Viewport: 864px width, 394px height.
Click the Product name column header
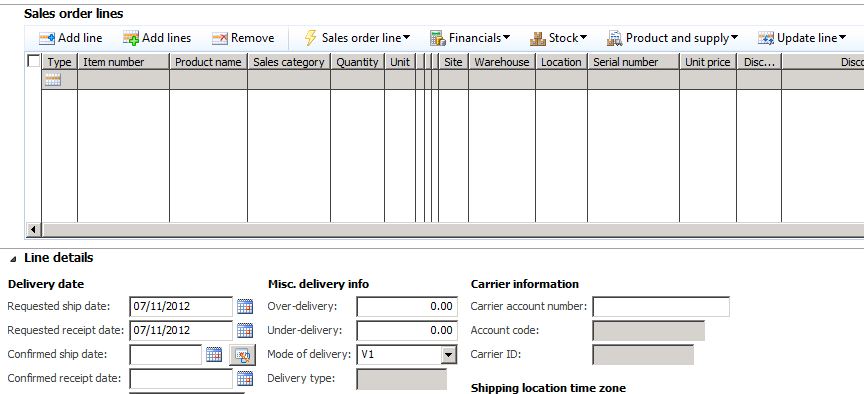[208, 62]
